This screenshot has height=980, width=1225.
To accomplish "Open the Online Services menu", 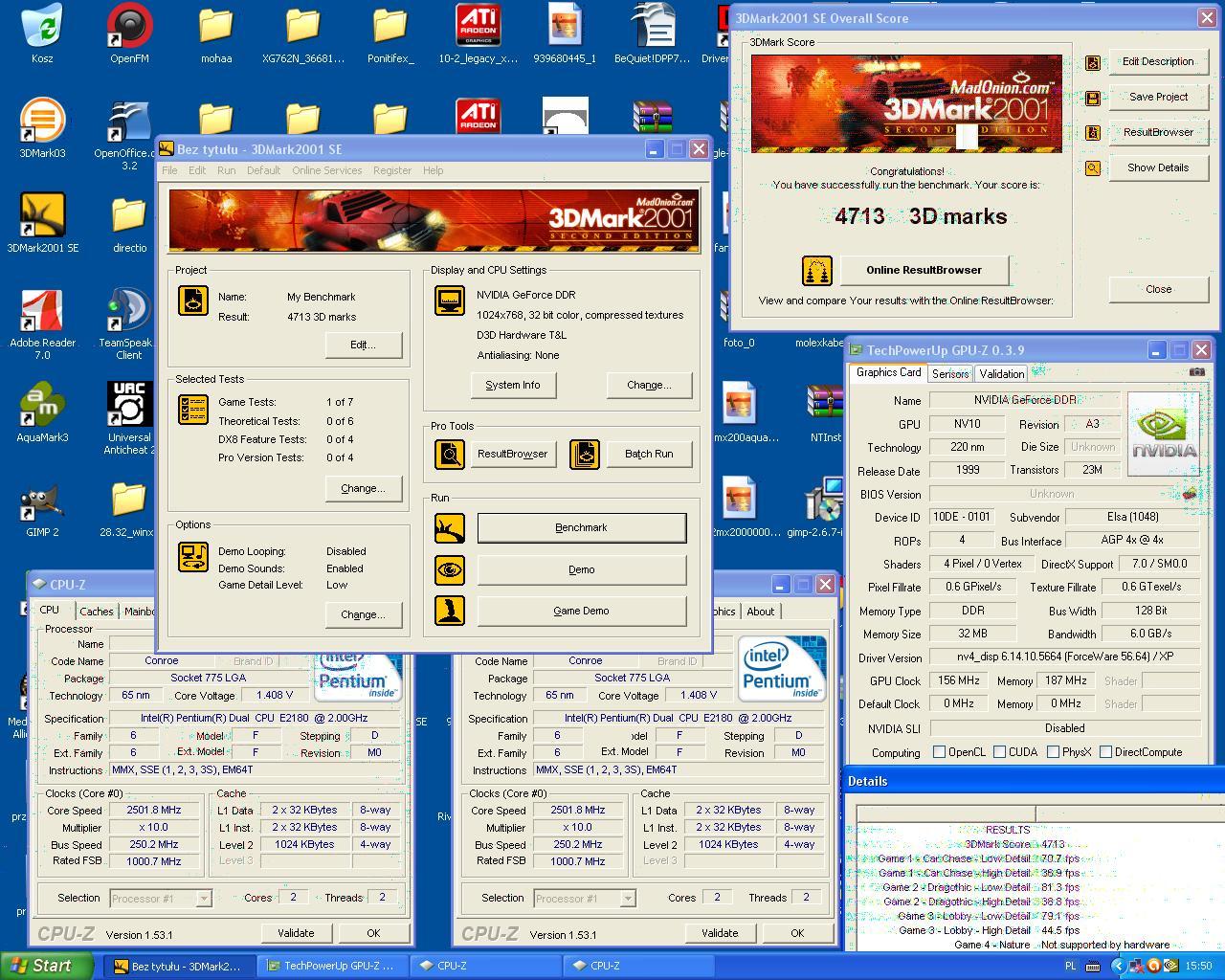I will 327,170.
